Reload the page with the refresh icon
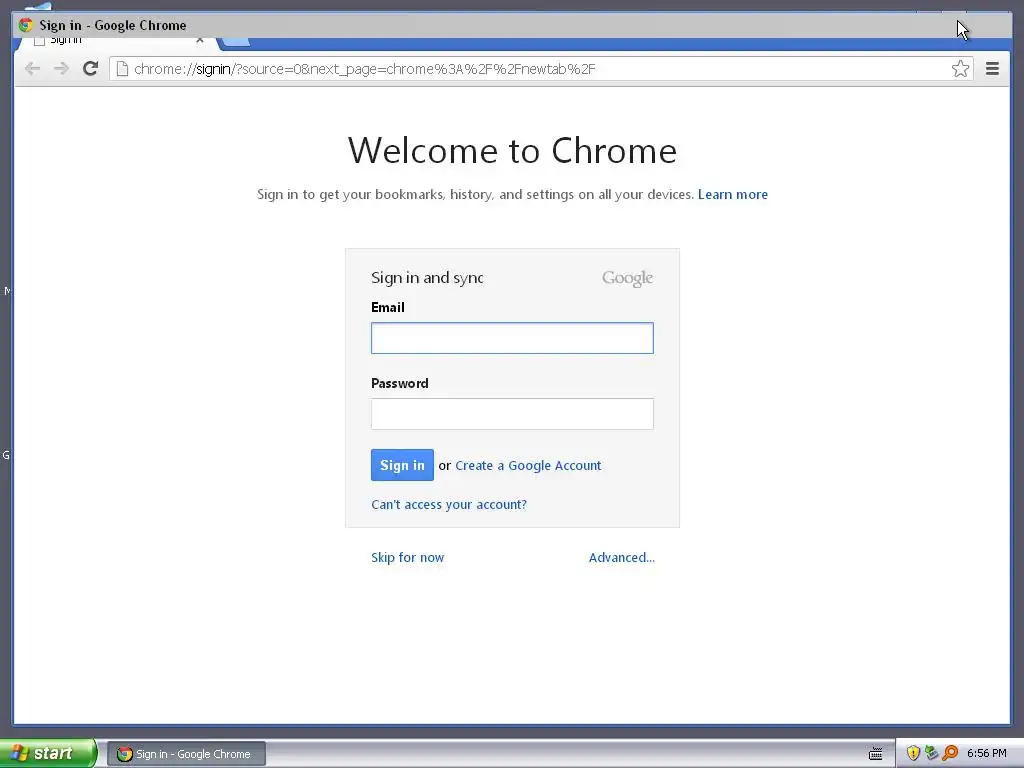 90,69
